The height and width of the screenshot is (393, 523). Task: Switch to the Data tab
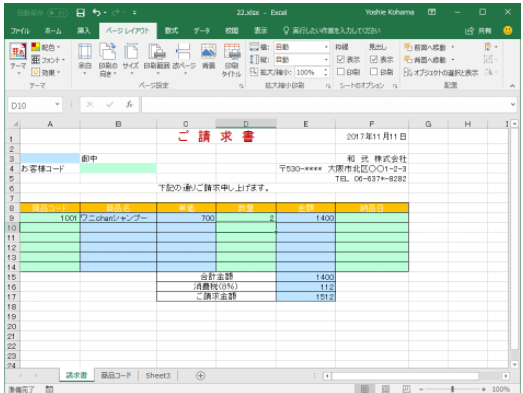tap(201, 31)
